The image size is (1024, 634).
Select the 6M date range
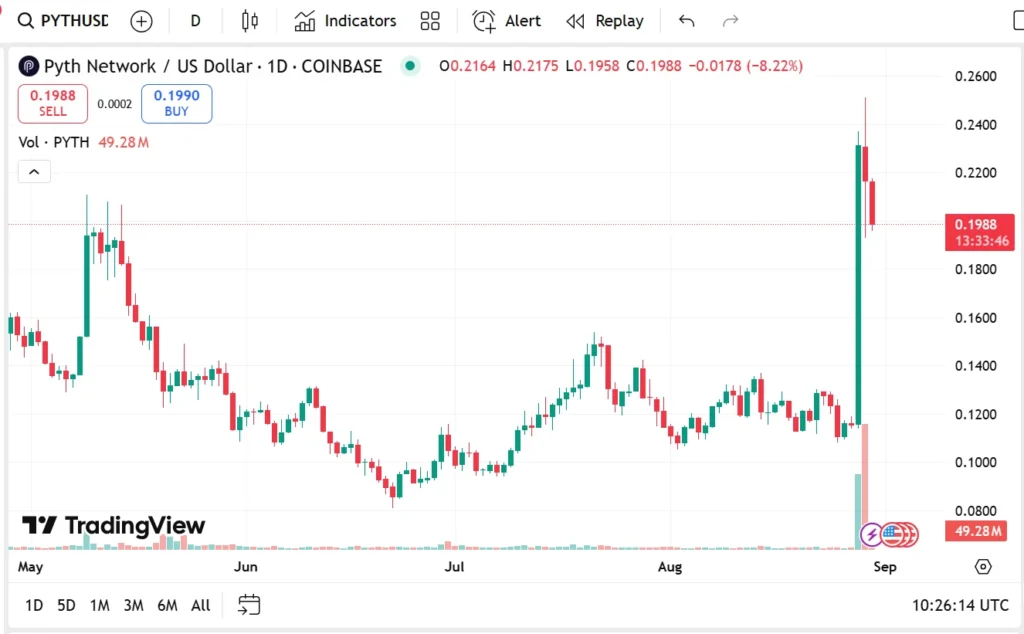point(167,605)
